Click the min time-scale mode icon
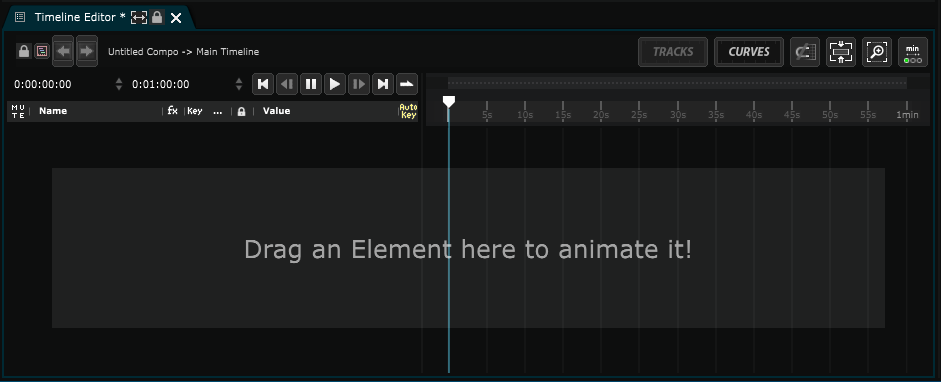The image size is (941, 382). [x=913, y=52]
